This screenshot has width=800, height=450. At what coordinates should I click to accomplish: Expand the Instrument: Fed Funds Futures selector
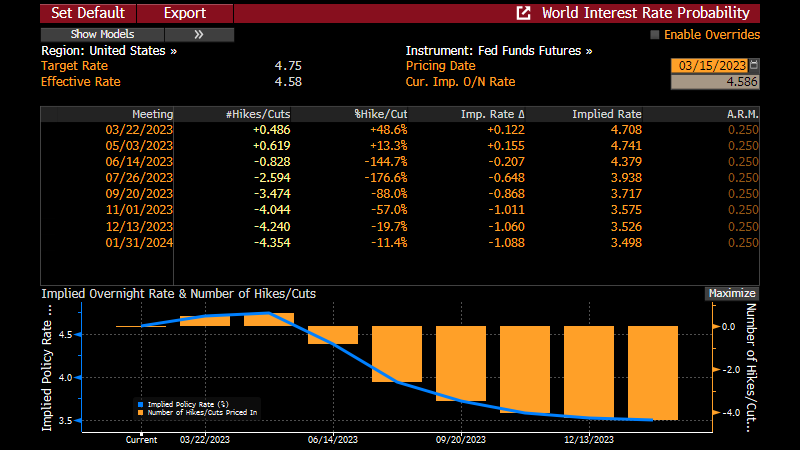[498, 50]
